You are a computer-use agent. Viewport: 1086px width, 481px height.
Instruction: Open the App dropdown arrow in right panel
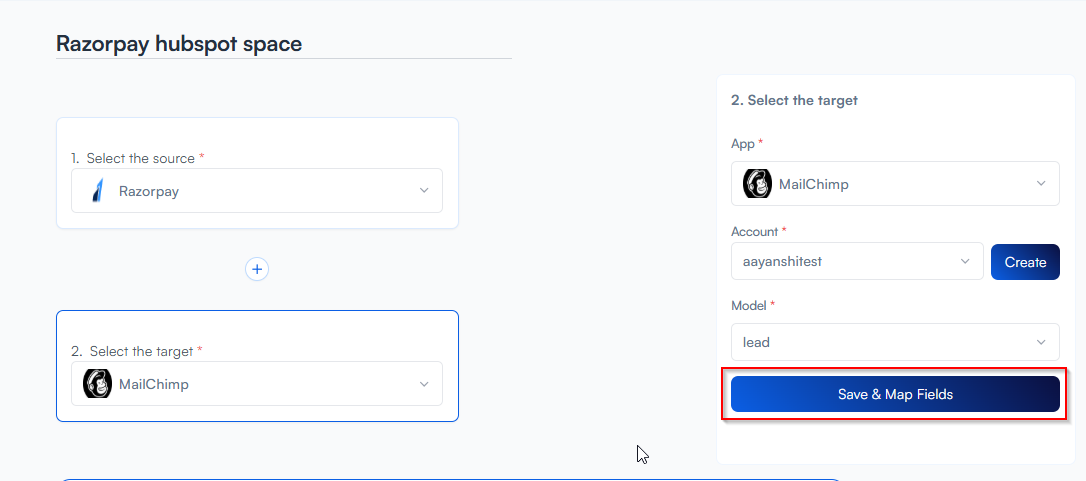click(1041, 184)
